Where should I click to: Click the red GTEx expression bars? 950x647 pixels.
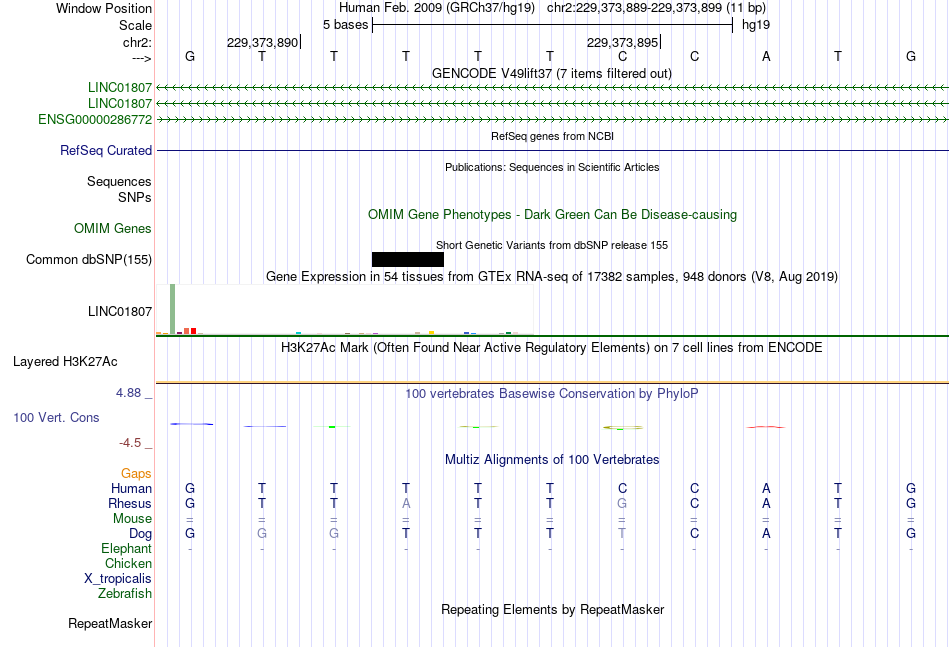point(190,331)
